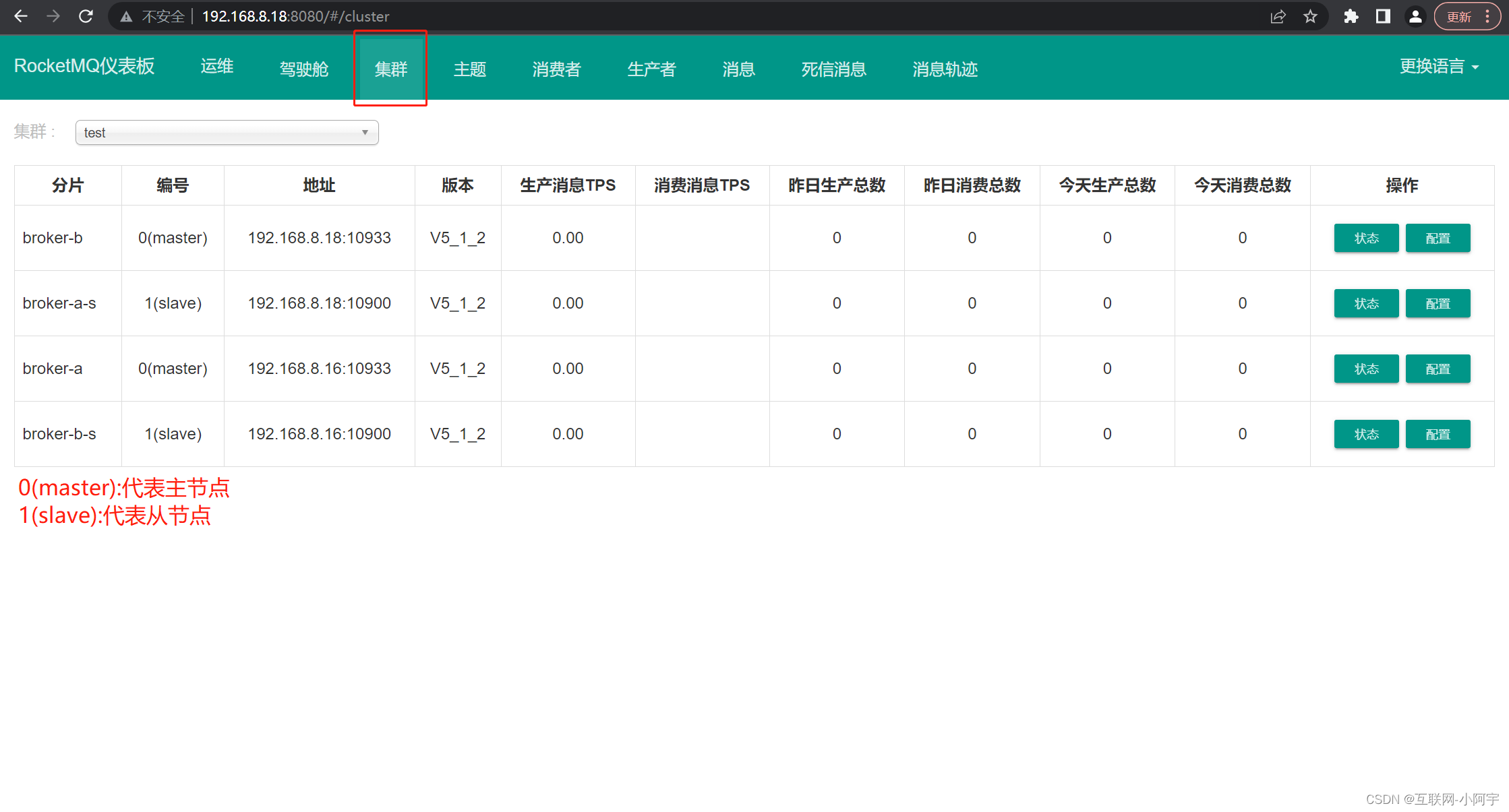Click the 0(master) cell in broker-a row
Viewport: 1509px width, 812px height.
(x=173, y=369)
